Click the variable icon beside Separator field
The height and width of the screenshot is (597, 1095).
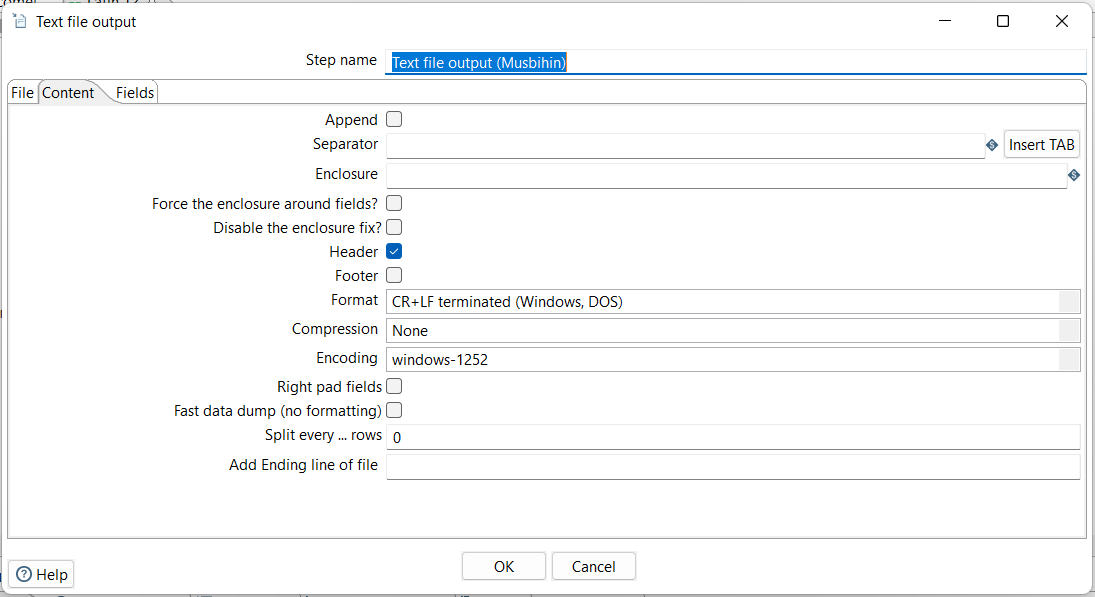click(992, 145)
